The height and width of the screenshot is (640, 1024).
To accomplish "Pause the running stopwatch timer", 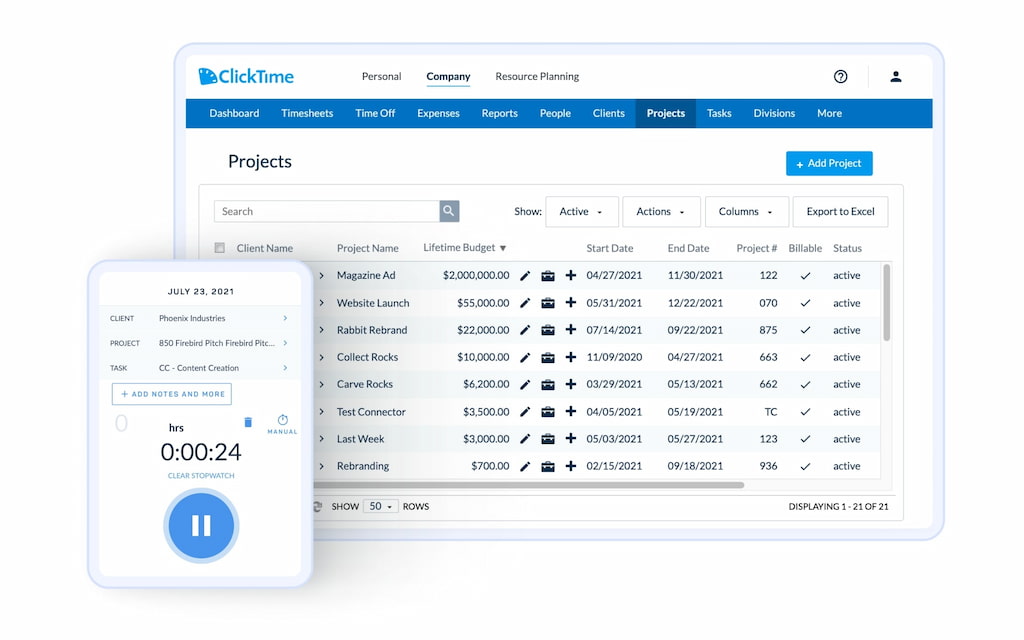I will coord(201,526).
